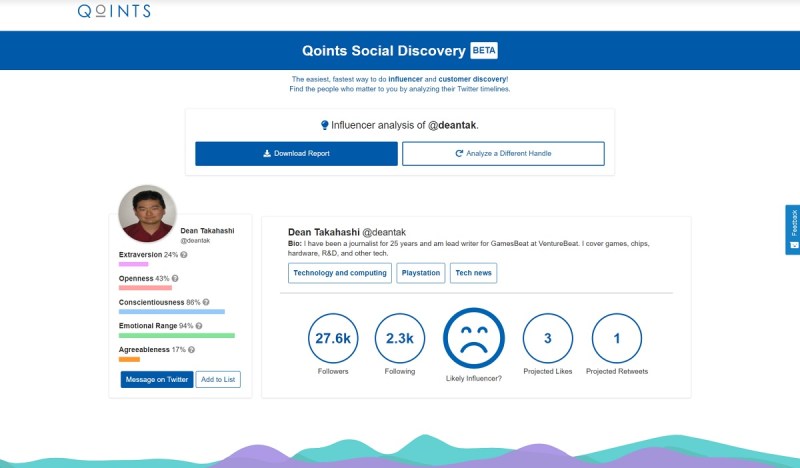Click the Emotional Range green bar
The width and height of the screenshot is (800, 468).
coord(177,335)
